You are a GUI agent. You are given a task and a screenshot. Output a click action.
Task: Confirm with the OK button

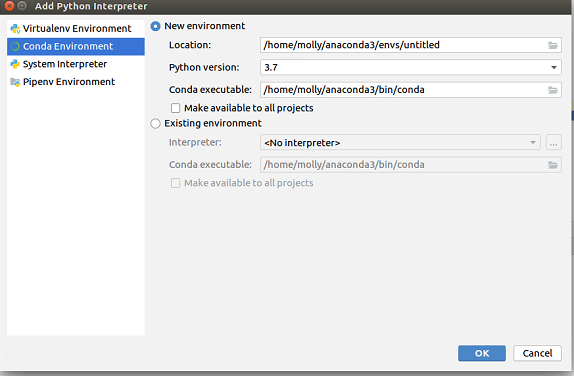pyautogui.click(x=482, y=353)
